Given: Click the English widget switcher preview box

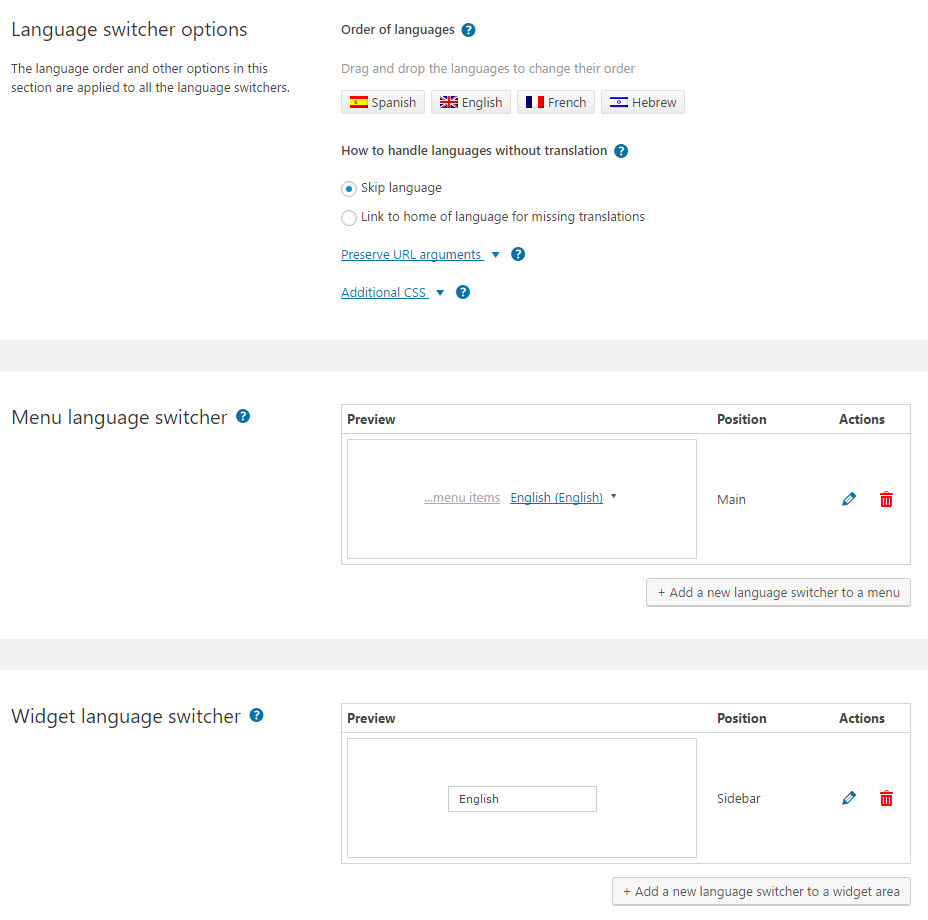Looking at the screenshot, I should click(522, 799).
